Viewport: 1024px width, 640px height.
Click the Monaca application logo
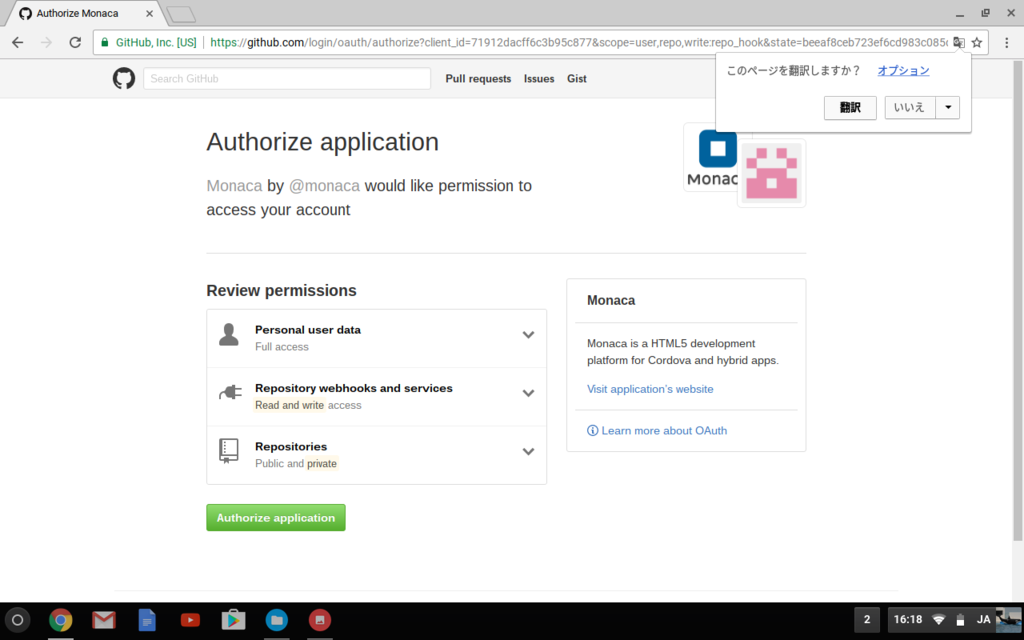712,157
